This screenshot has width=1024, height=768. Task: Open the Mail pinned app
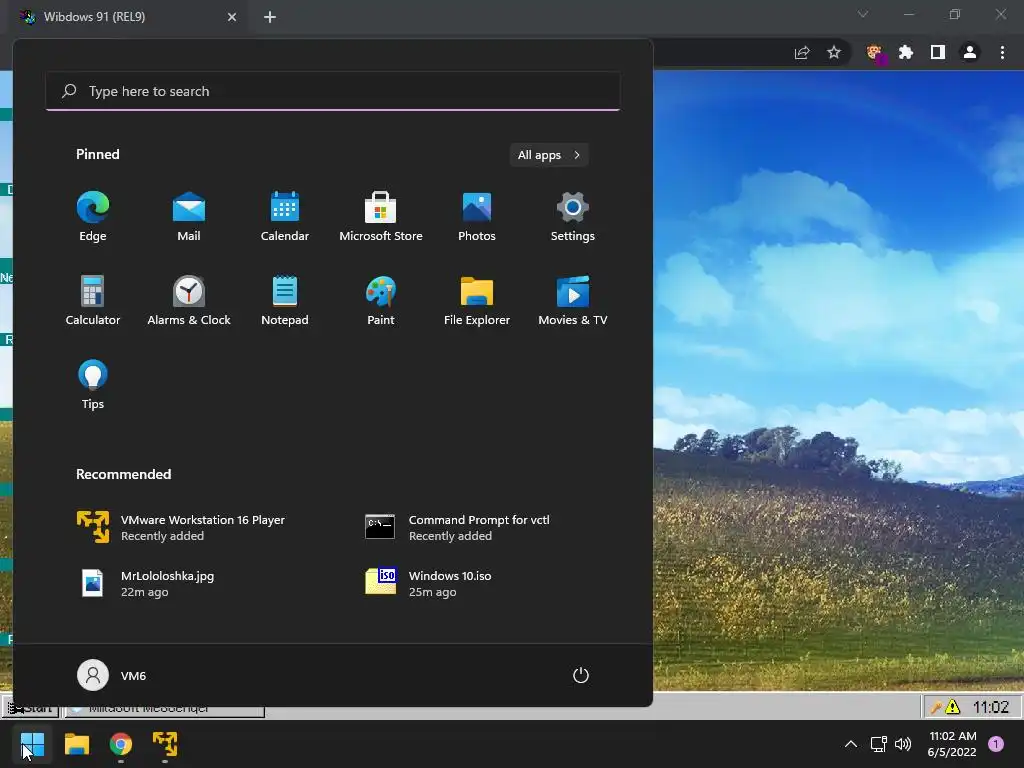189,216
